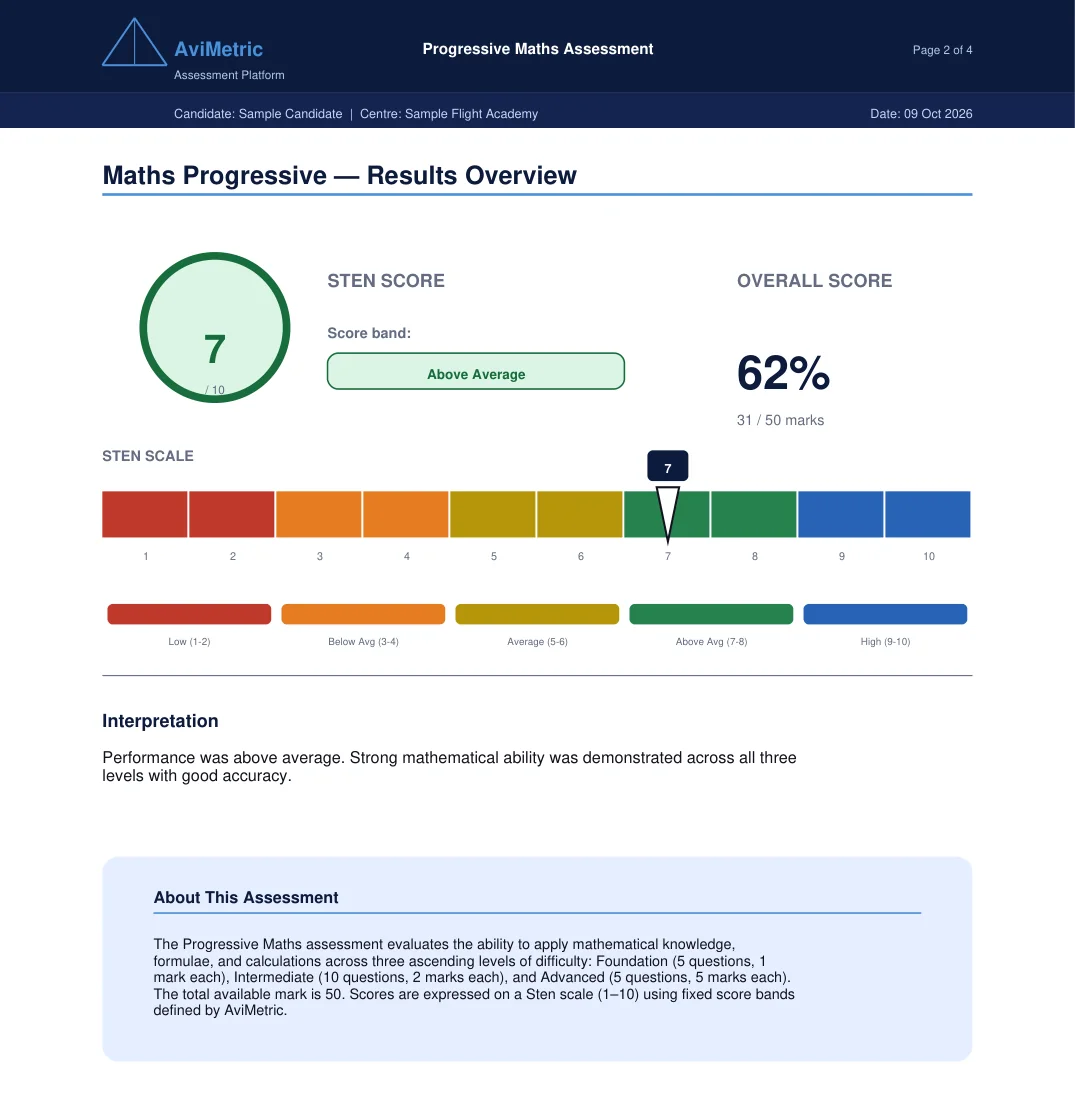Click the 'Average (5-6)' legend label
The width and height of the screenshot is (1075, 1099).
(538, 641)
